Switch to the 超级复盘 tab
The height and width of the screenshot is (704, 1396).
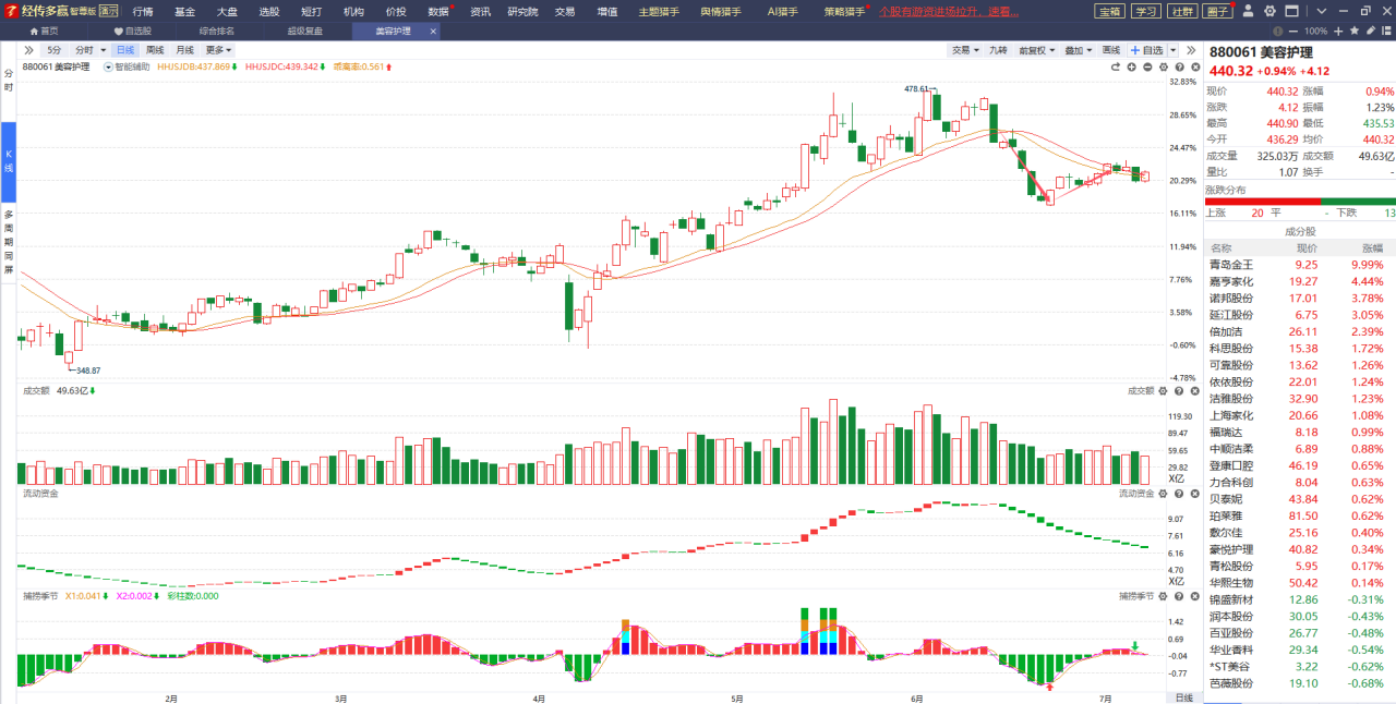tap(305, 31)
